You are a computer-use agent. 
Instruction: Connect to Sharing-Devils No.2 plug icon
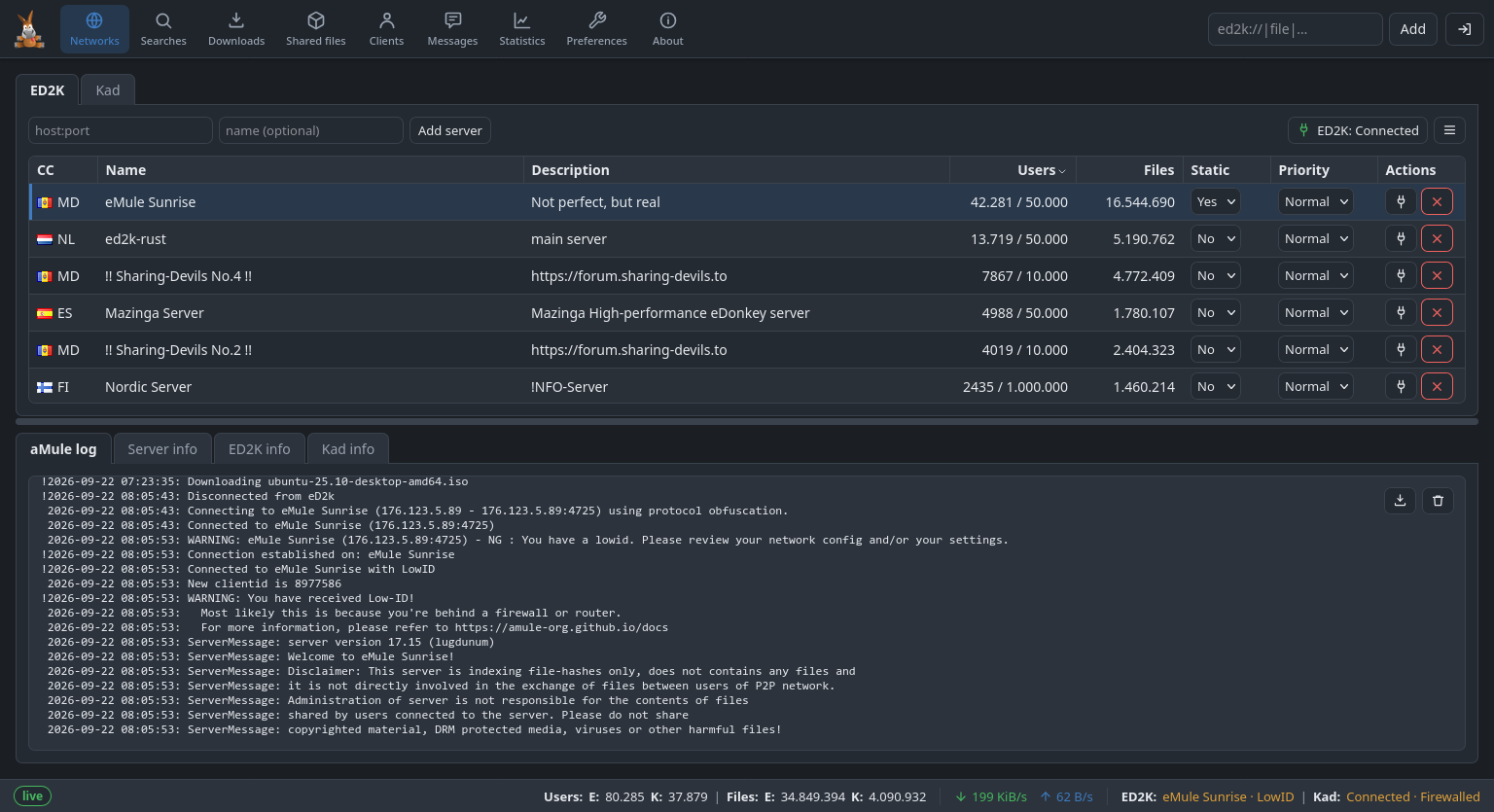pyautogui.click(x=1401, y=350)
